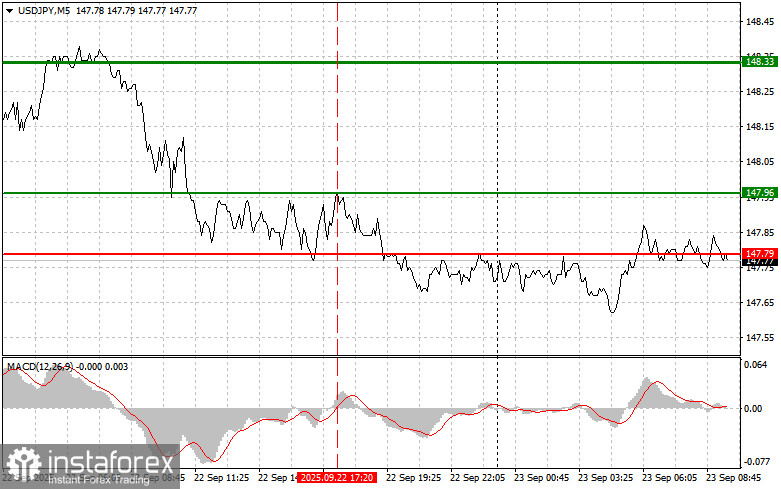Click the 22 Sep 22:05 time label
Viewport: 781px width, 489px height.
(477, 478)
